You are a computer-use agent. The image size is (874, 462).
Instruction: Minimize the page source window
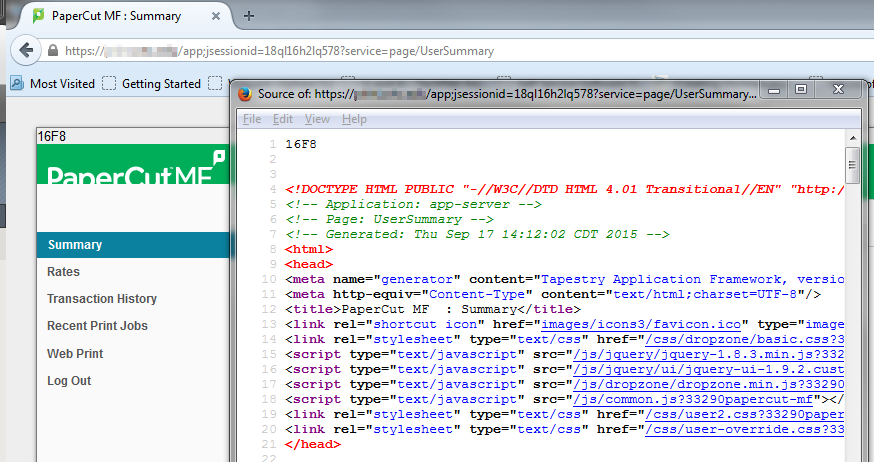[774, 90]
